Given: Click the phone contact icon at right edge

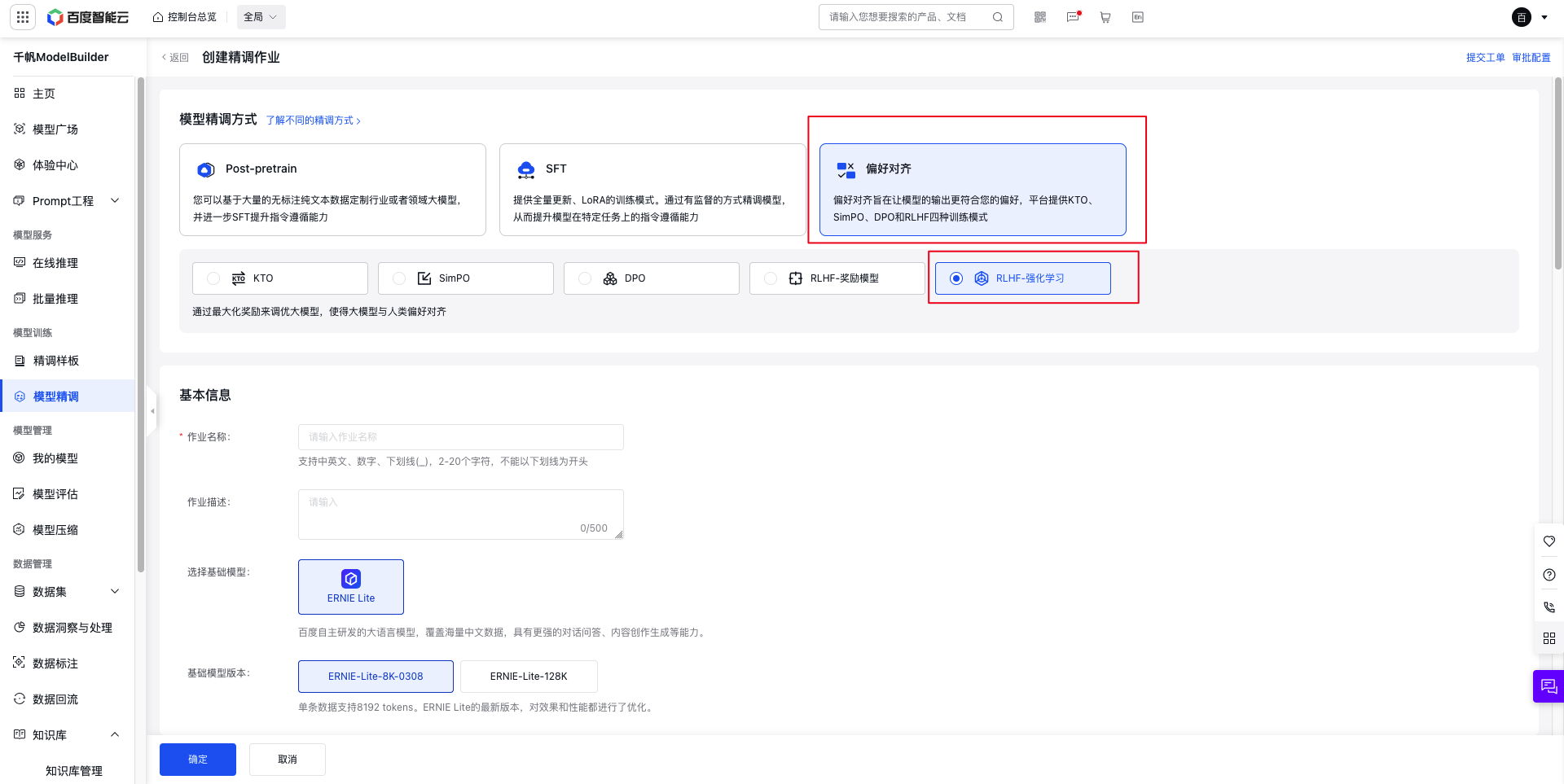Looking at the screenshot, I should (1549, 607).
